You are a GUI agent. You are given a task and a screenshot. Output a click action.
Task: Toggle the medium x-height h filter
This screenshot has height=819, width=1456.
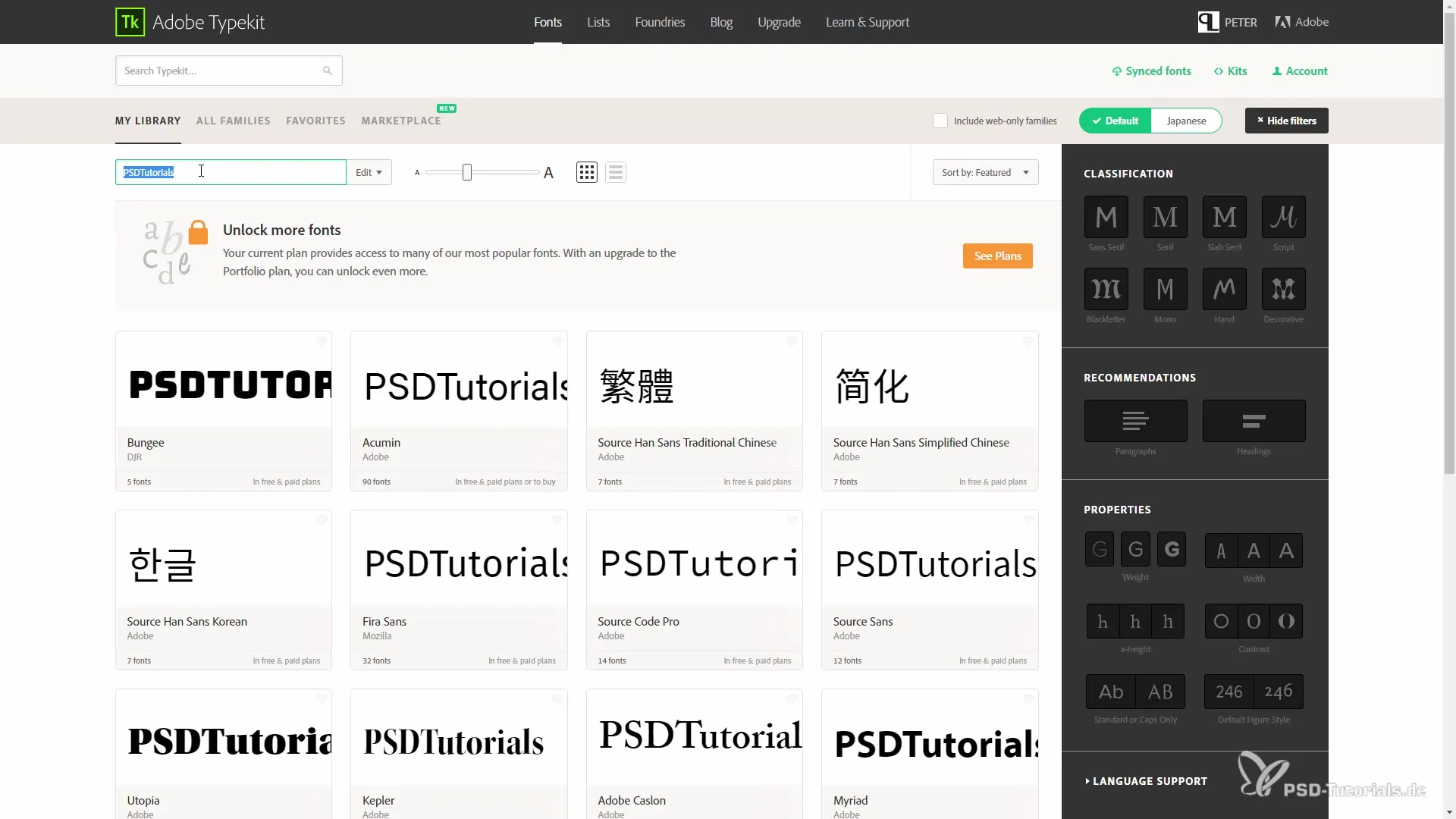(x=1135, y=621)
